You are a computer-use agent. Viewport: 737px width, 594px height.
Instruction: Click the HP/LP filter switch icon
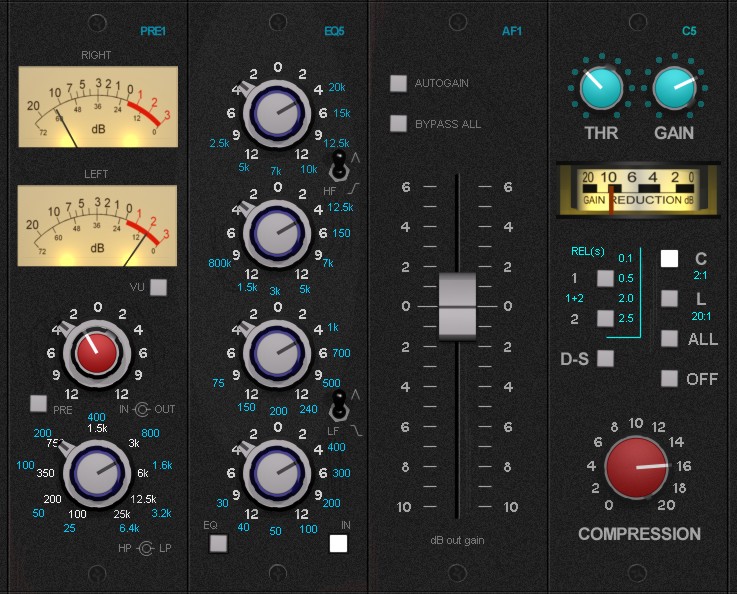point(146,548)
